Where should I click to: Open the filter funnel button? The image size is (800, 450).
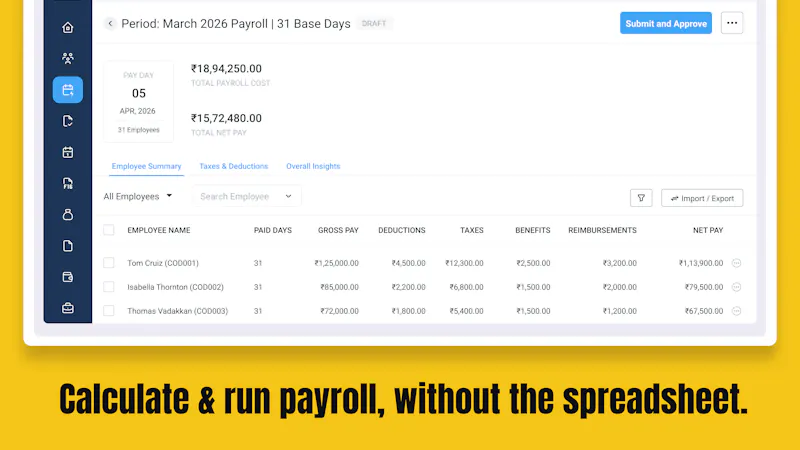(641, 198)
